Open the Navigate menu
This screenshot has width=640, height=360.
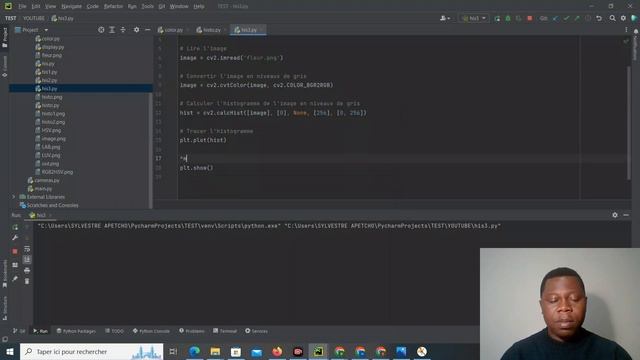pyautogui.click(x=71, y=7)
